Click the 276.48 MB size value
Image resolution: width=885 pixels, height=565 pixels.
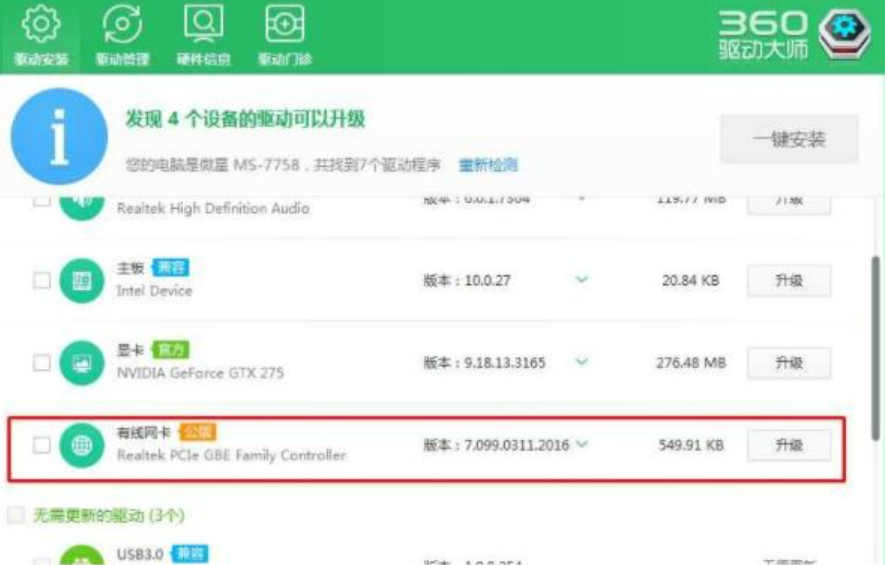coord(691,363)
